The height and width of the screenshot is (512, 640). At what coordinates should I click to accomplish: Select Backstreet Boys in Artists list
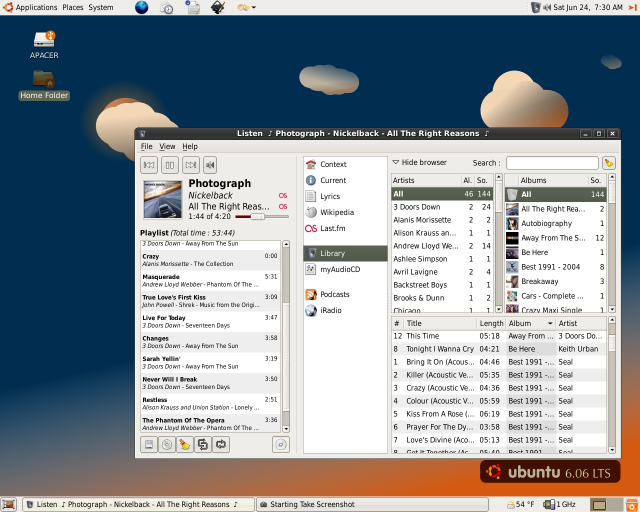pyautogui.click(x=442, y=285)
